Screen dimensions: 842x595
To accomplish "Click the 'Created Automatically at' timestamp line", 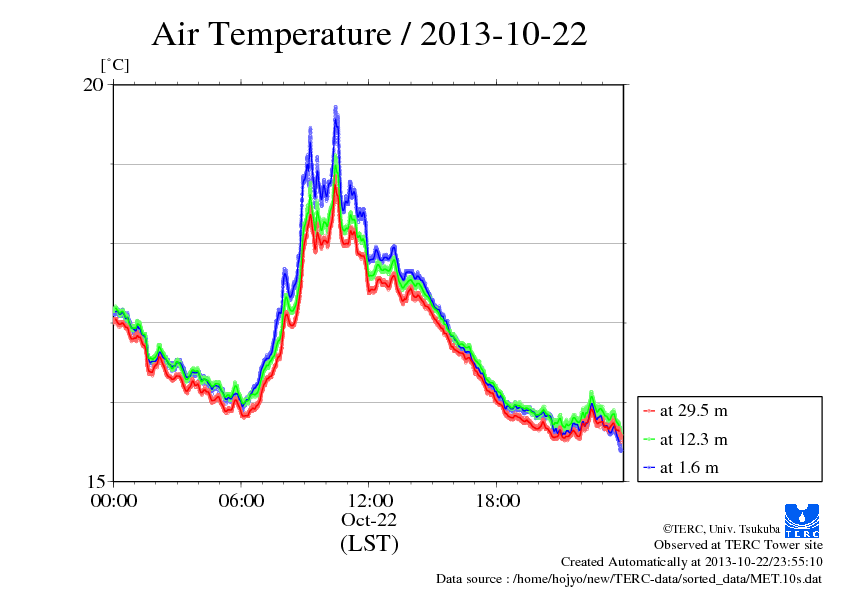I will [692, 562].
